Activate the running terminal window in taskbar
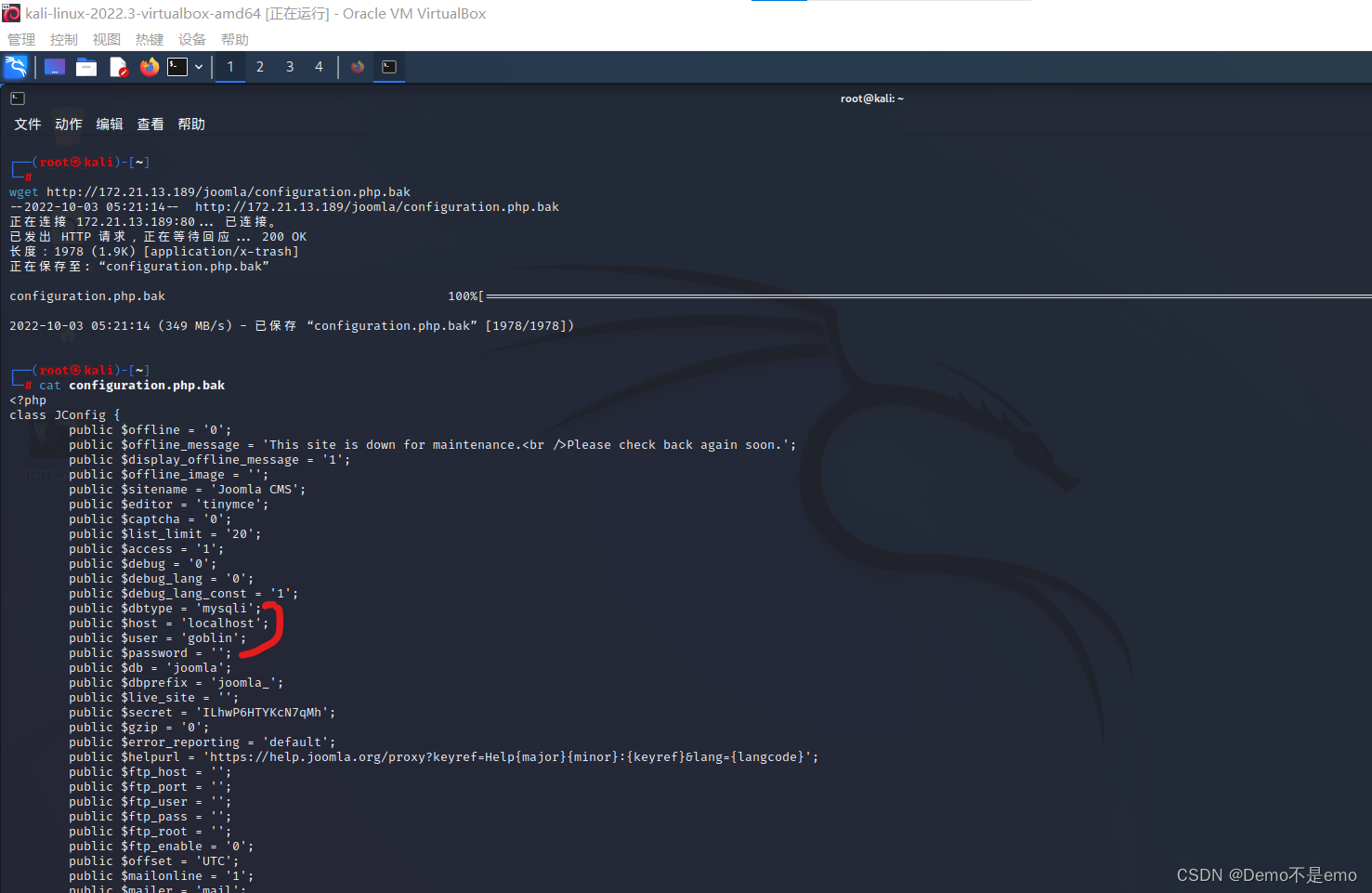This screenshot has height=893, width=1372. [x=389, y=67]
